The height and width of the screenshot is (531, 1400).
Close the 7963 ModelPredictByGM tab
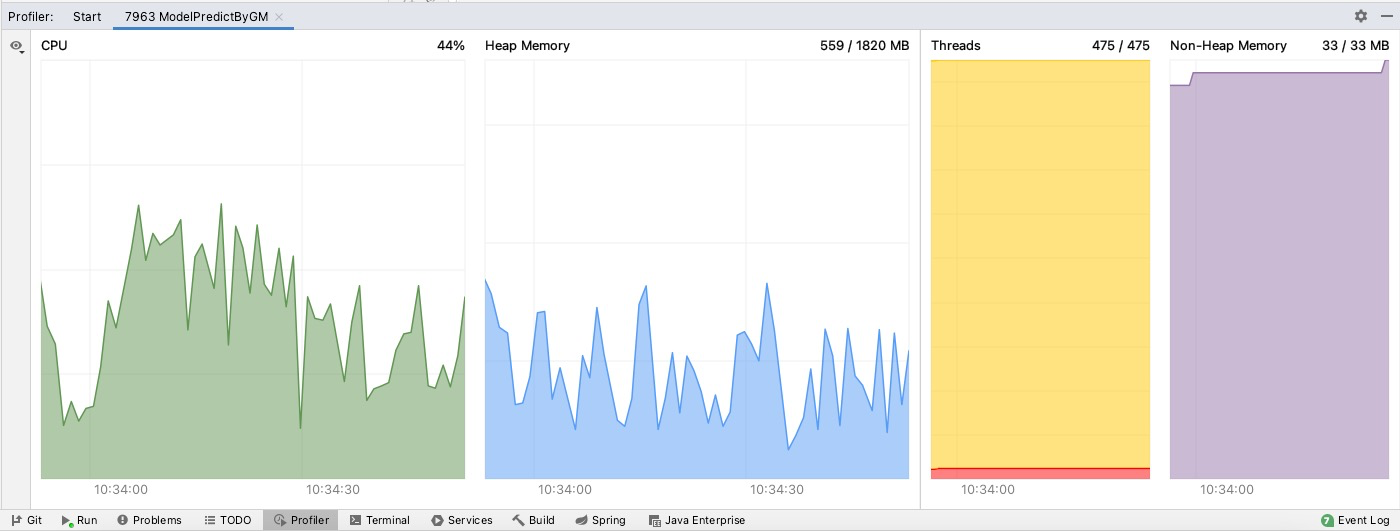[x=279, y=17]
